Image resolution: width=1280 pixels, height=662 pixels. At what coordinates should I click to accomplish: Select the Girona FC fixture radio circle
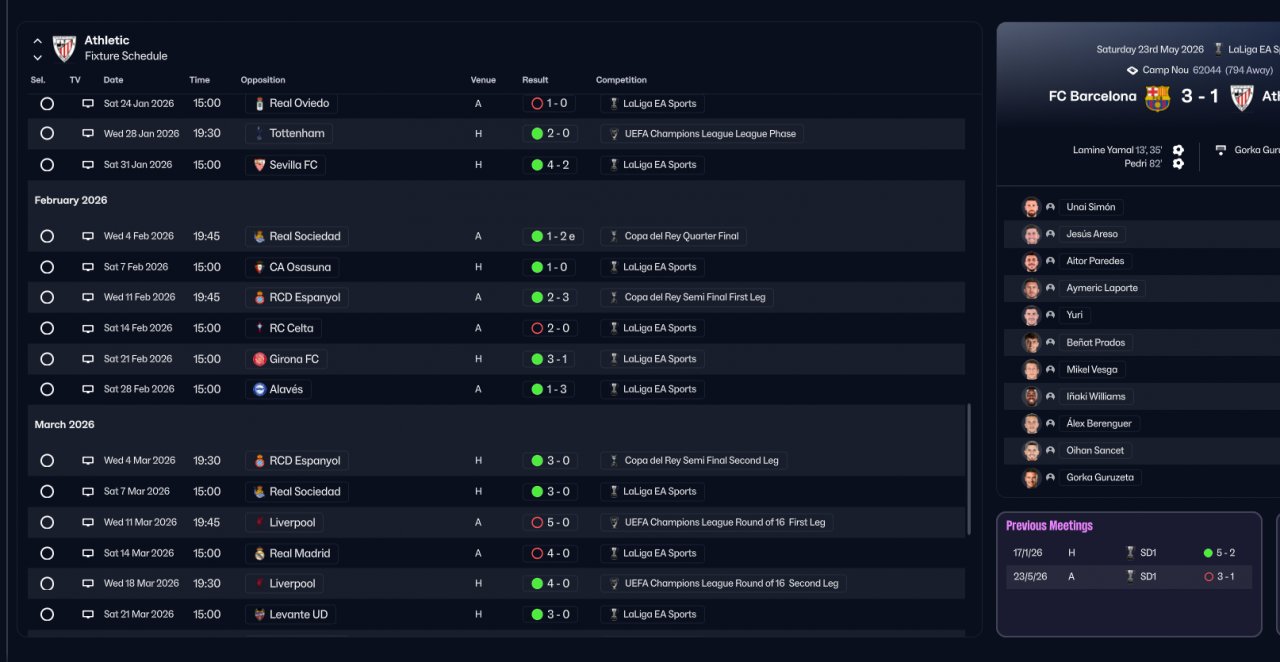point(47,359)
